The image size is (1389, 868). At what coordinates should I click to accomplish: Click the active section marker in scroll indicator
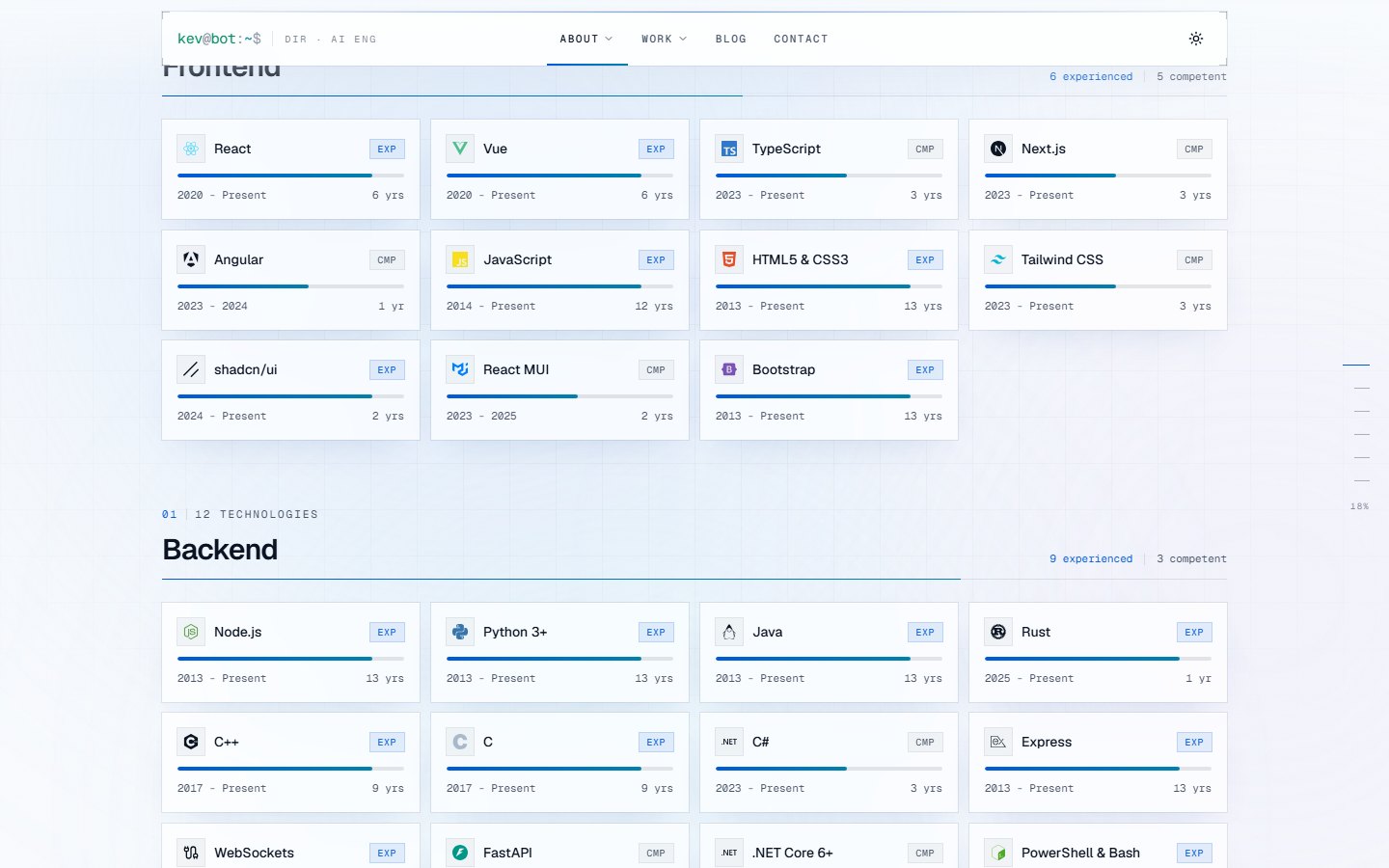click(1356, 365)
